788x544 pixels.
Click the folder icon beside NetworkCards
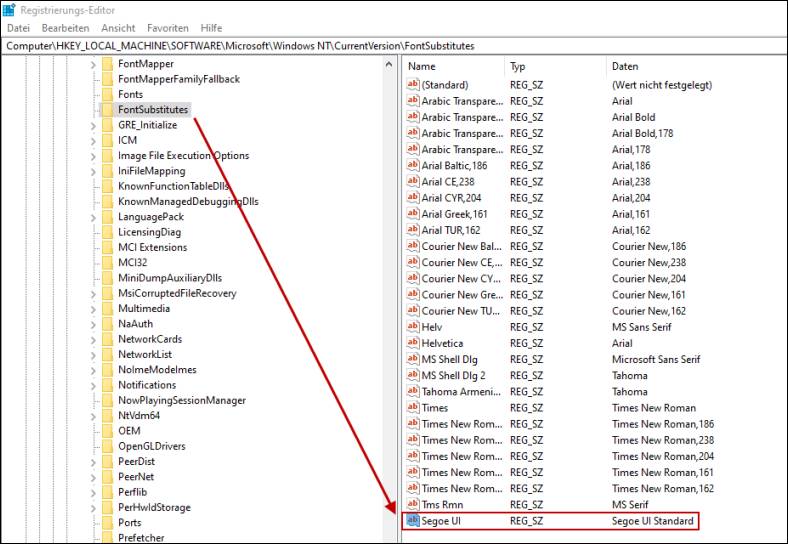tap(106, 339)
